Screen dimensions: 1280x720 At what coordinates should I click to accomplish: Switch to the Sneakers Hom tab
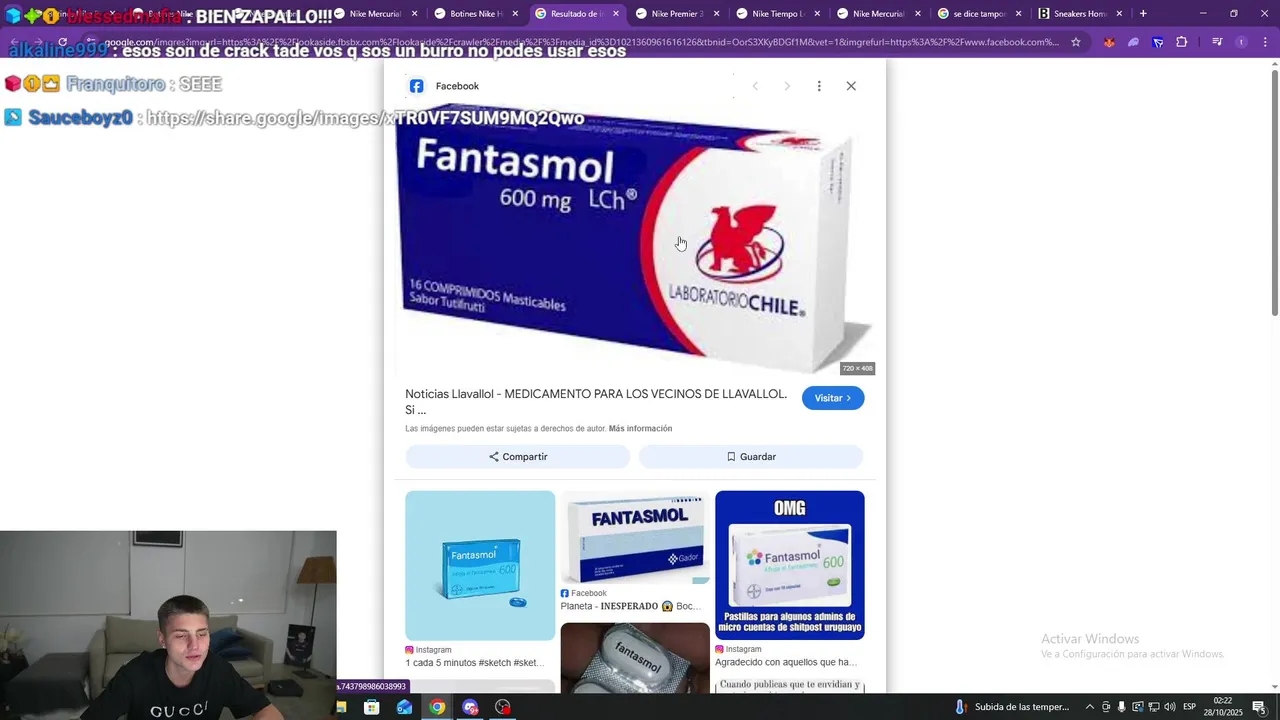point(1079,14)
